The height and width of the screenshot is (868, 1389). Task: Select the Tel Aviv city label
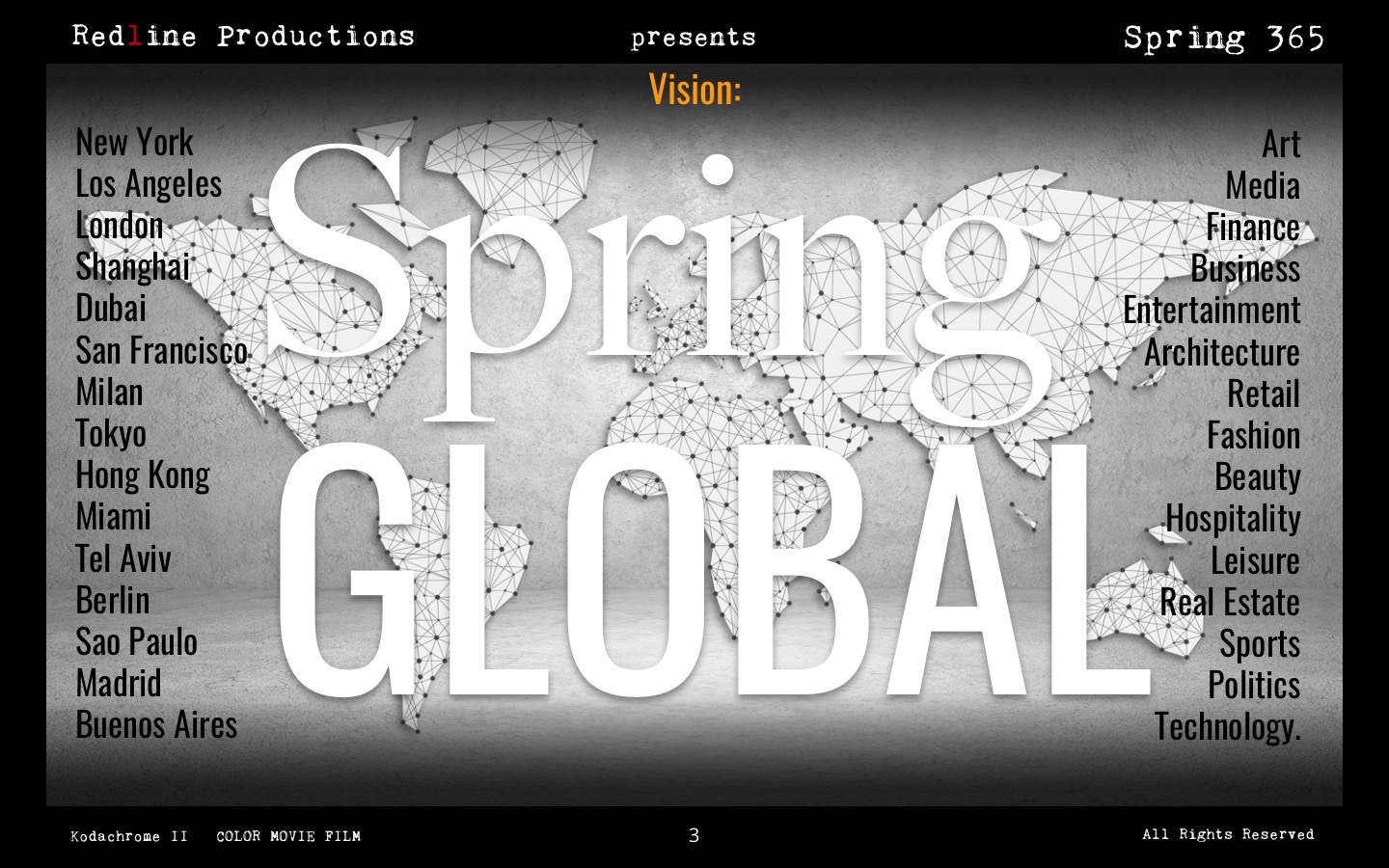[123, 558]
